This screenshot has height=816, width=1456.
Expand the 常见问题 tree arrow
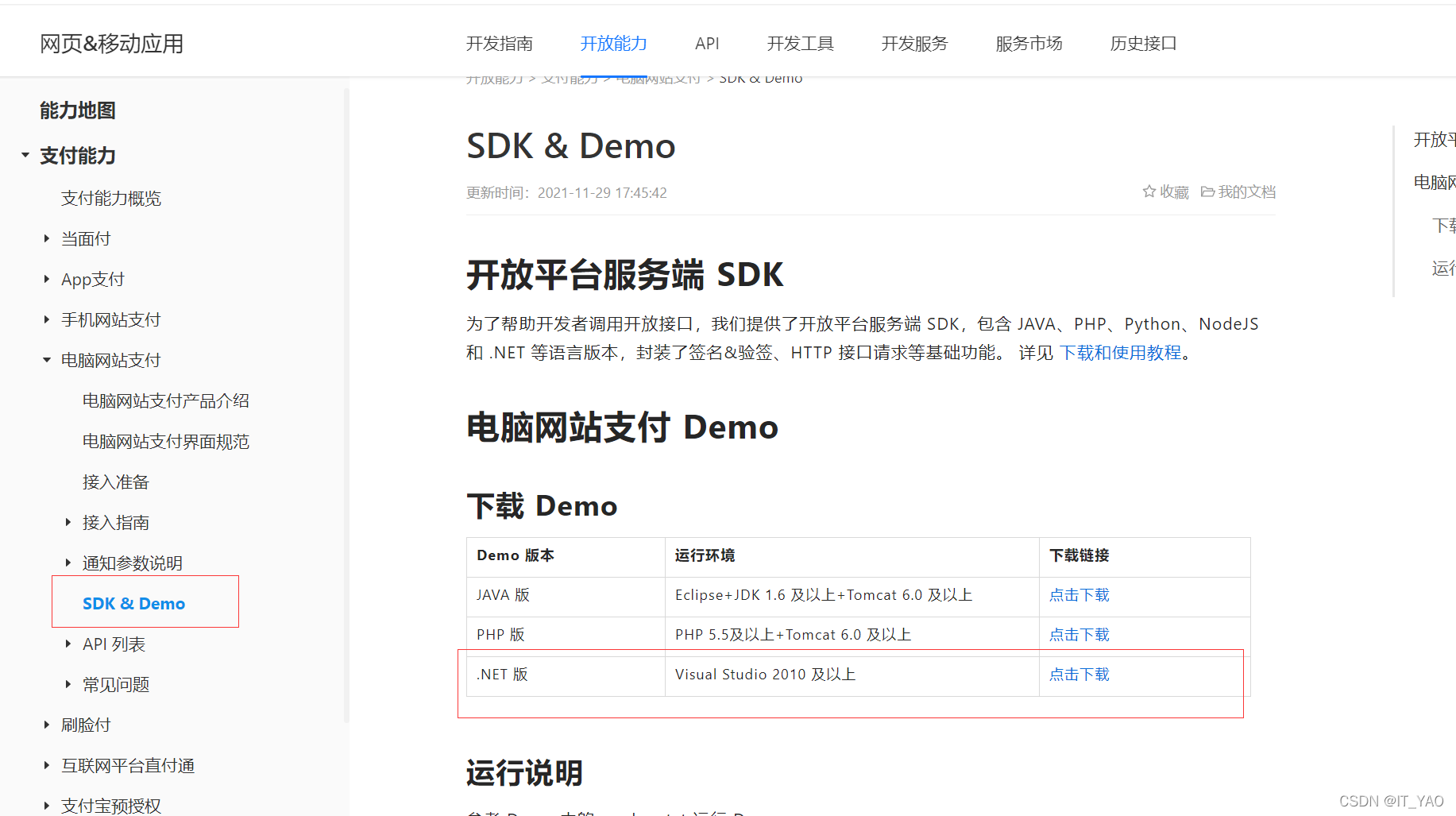[x=68, y=684]
